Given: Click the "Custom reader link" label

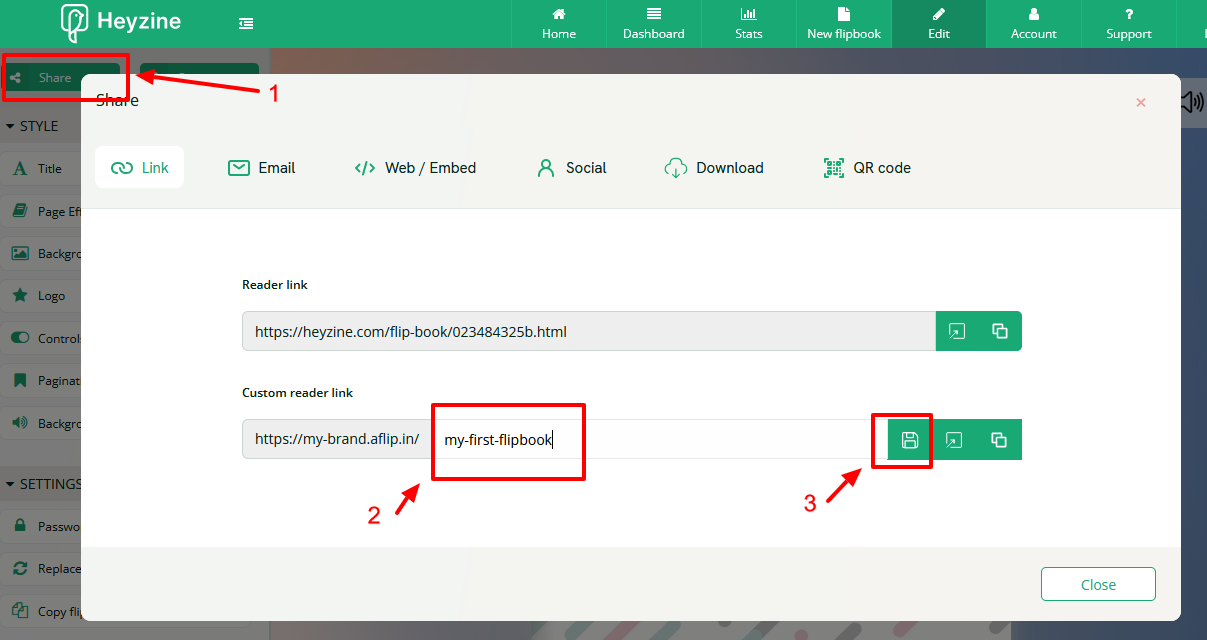Looking at the screenshot, I should 298,393.
